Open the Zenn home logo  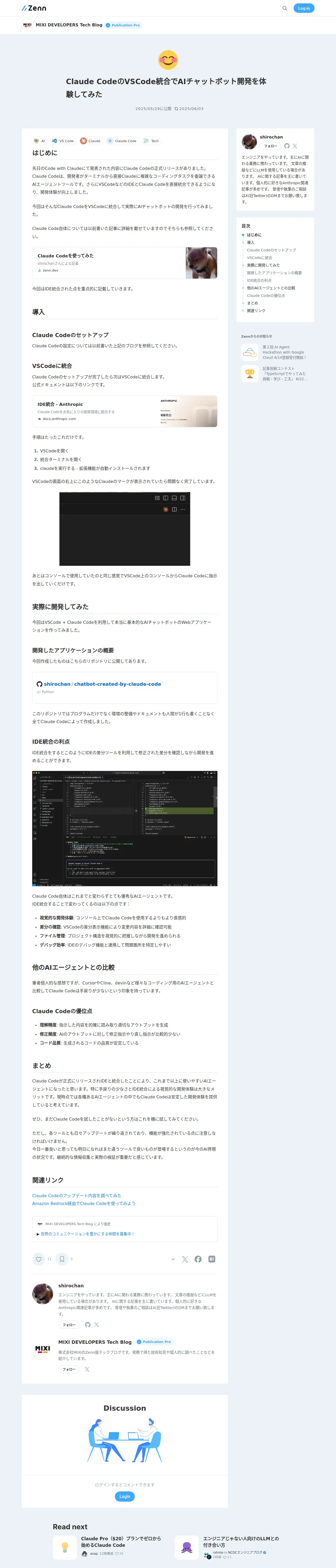coord(33,8)
